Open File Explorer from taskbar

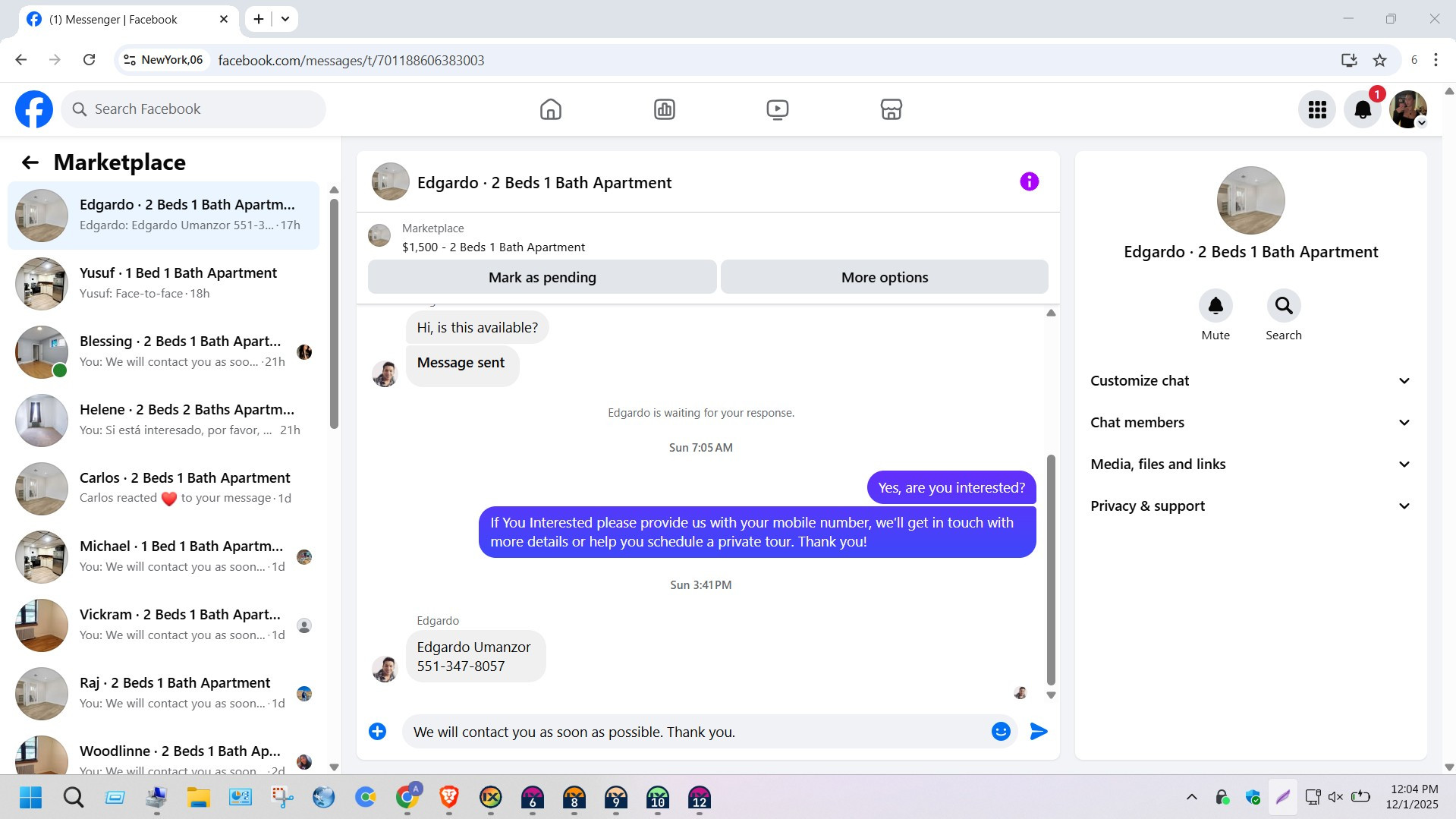tap(199, 798)
